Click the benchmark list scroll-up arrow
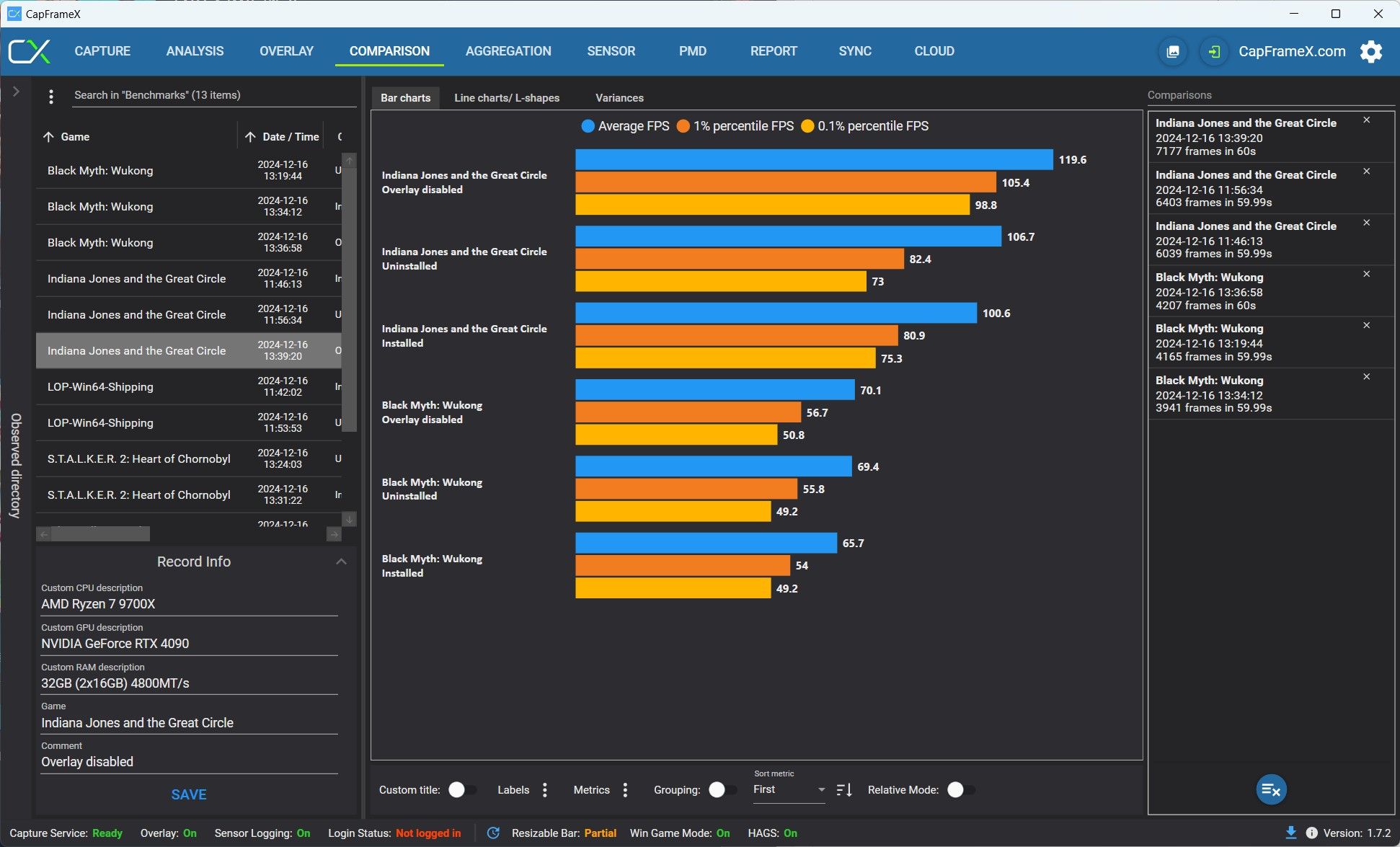The width and height of the screenshot is (1400, 847). (x=350, y=160)
